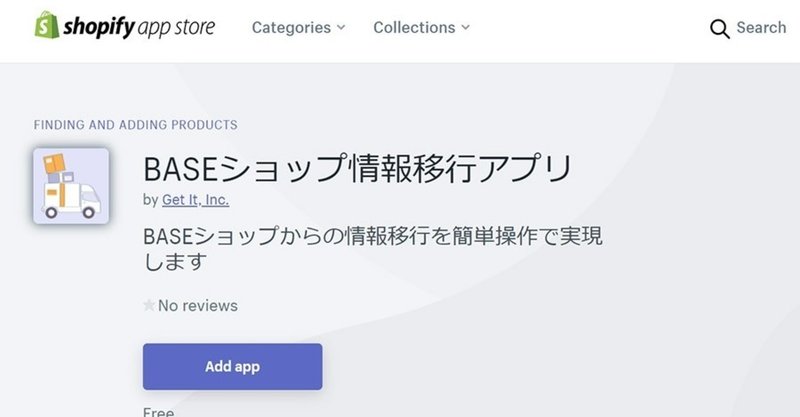Click the Add app button
The image size is (800, 417).
click(233, 366)
